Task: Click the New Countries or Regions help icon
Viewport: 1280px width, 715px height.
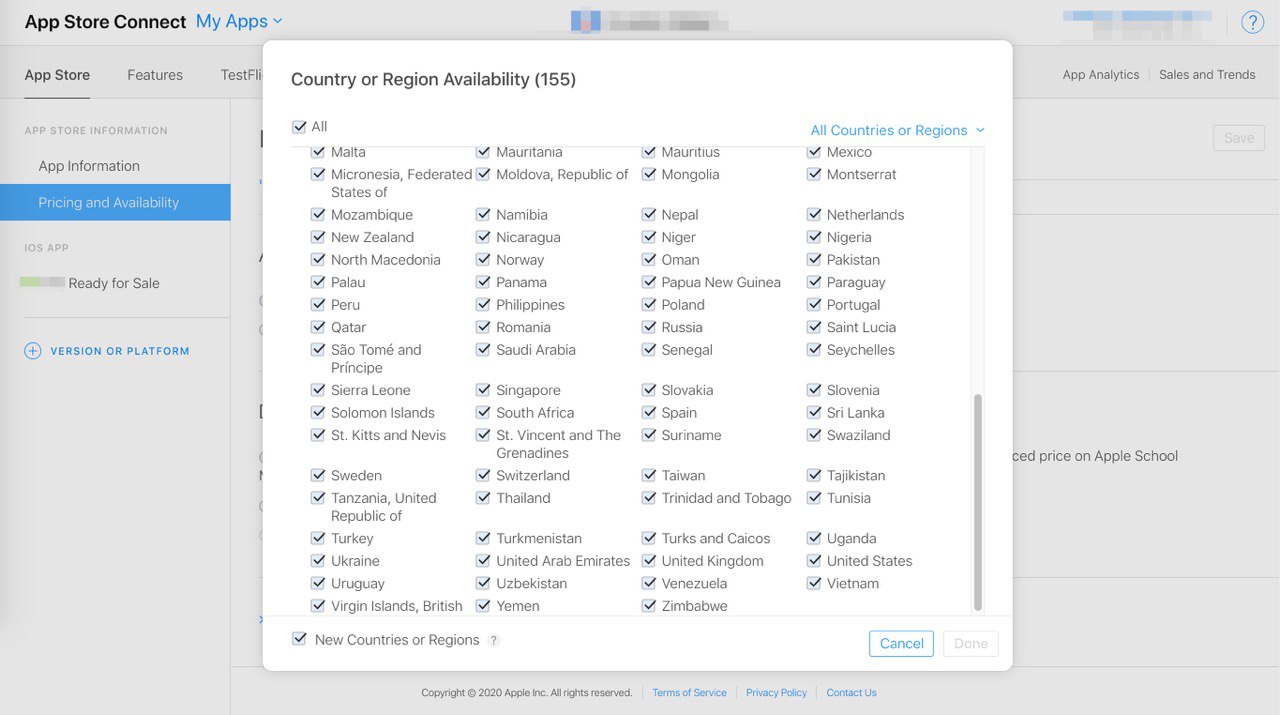Action: pyautogui.click(x=493, y=641)
